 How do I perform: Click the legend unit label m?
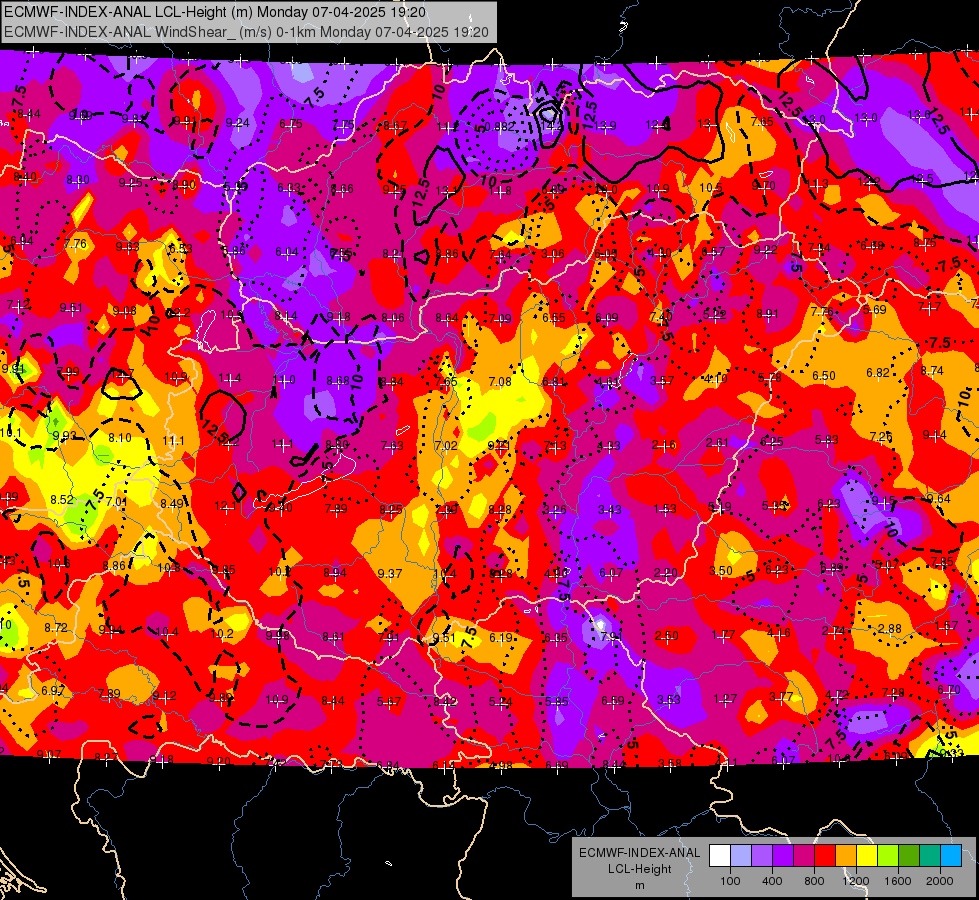click(639, 886)
